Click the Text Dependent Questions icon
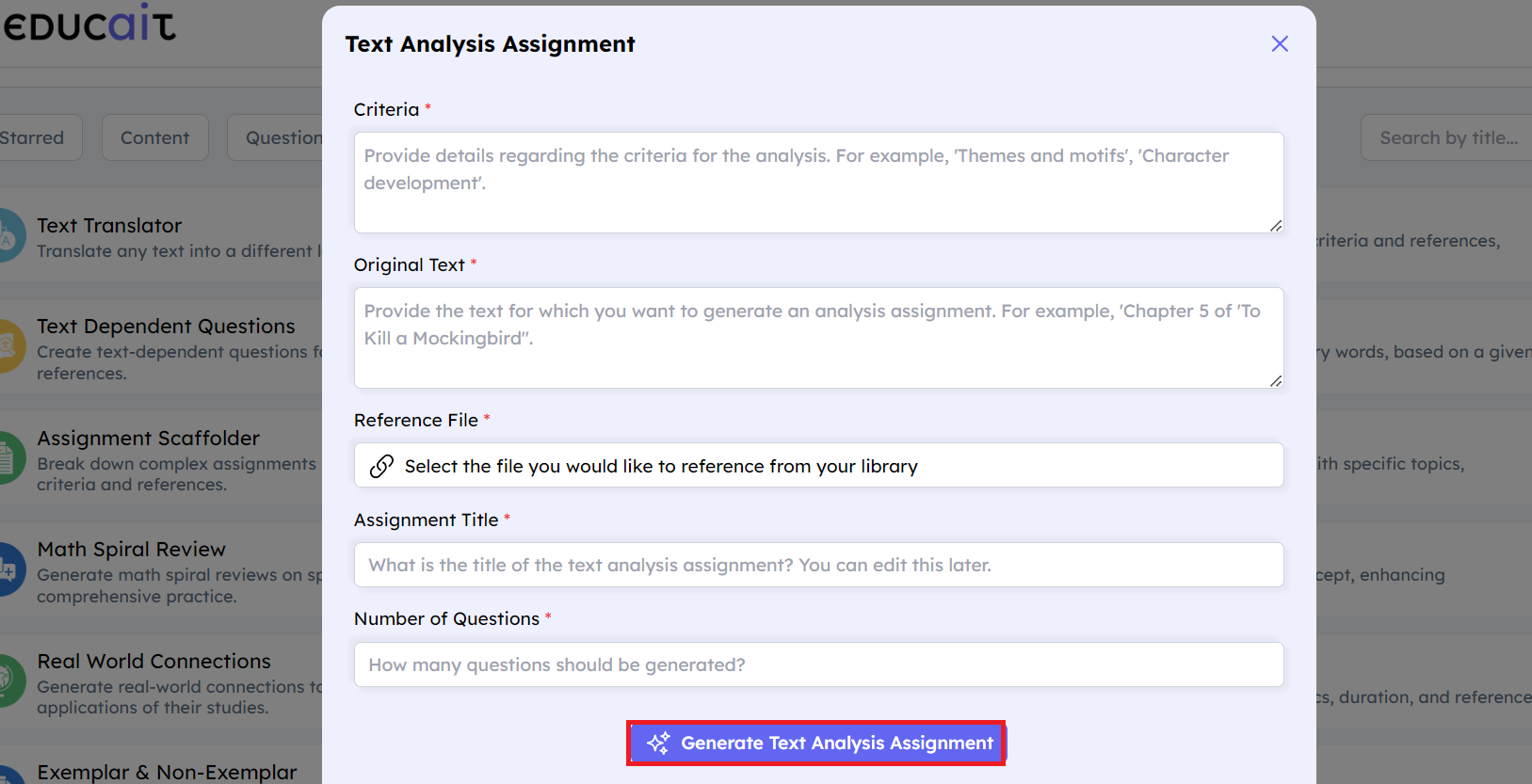The width and height of the screenshot is (1532, 784). [9, 346]
